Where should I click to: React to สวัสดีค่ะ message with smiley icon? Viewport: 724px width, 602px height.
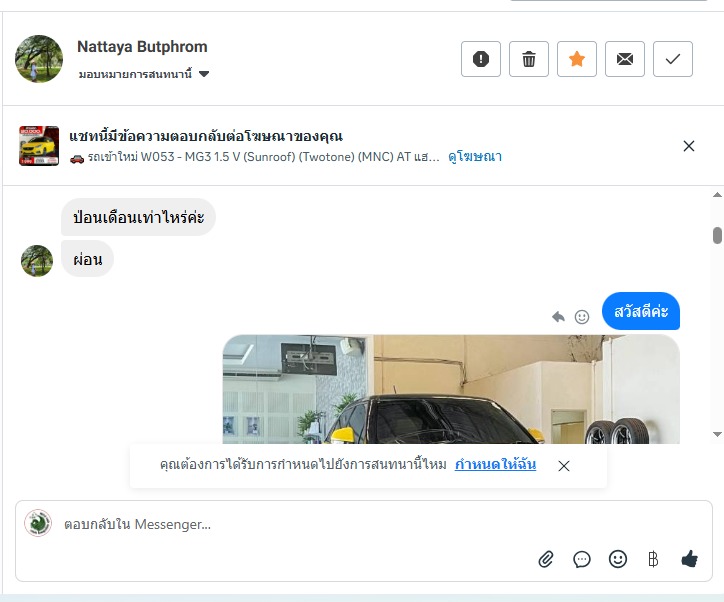pos(582,317)
